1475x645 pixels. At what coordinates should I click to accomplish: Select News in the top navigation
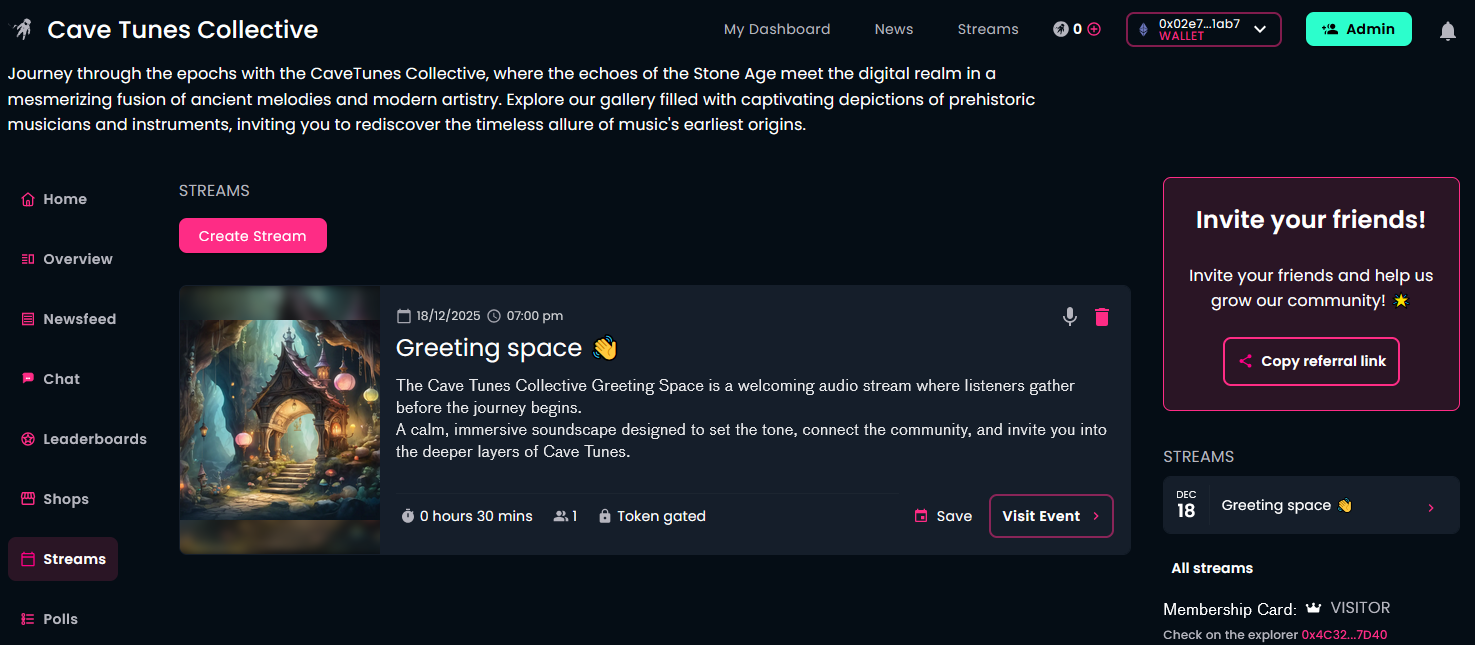coord(893,29)
